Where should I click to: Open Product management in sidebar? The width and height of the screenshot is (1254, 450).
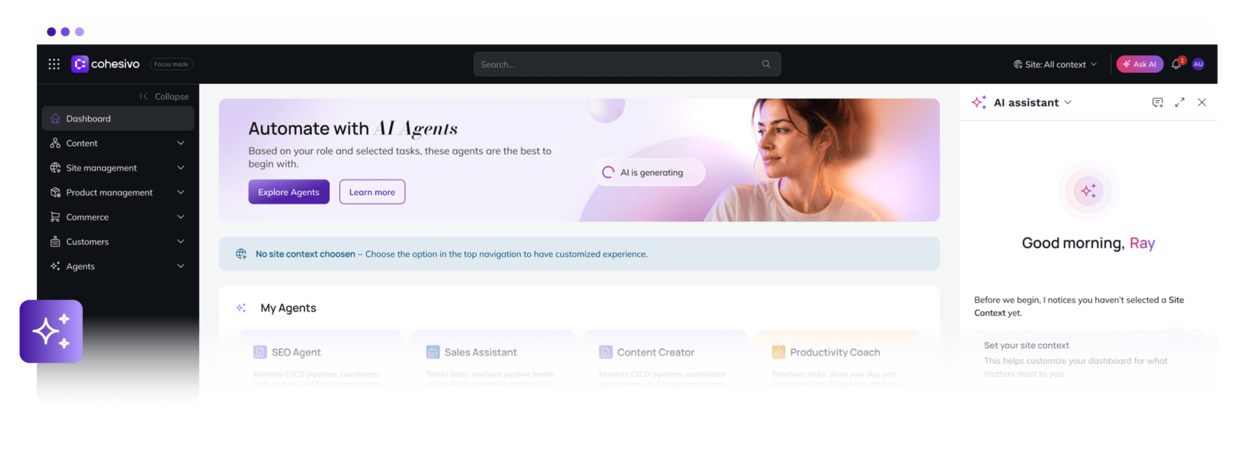pyautogui.click(x=118, y=192)
